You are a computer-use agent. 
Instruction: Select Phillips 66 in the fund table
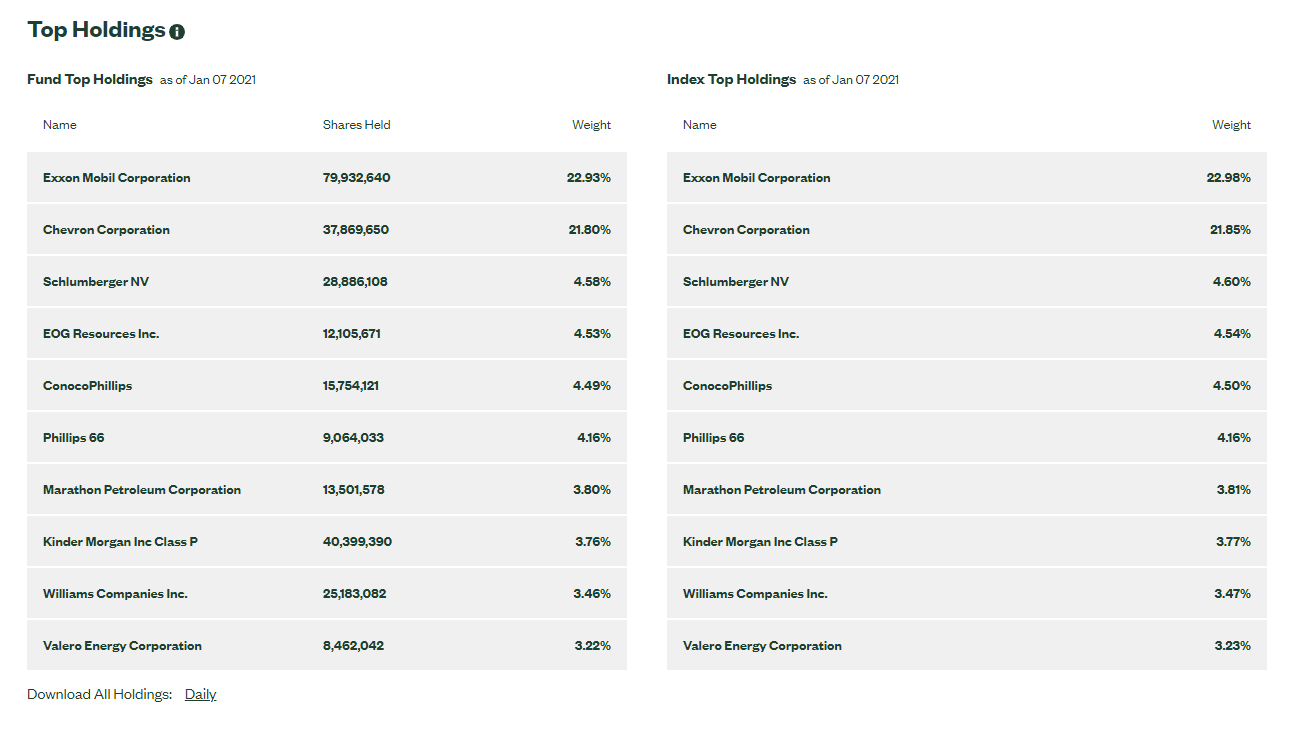pyautogui.click(x=73, y=438)
